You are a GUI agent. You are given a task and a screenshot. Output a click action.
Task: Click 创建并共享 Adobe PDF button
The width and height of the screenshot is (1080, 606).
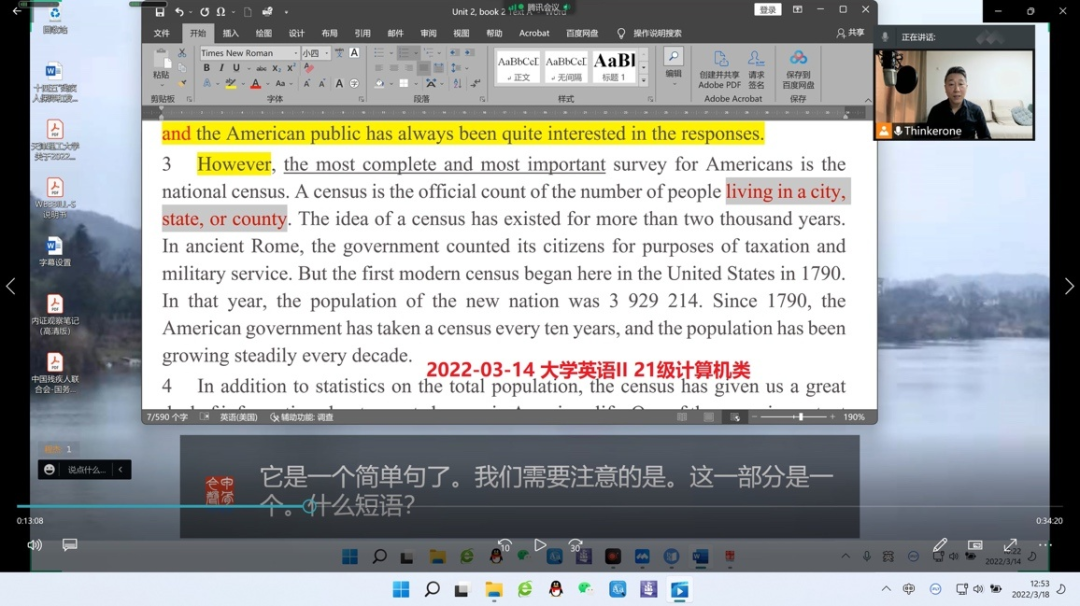pyautogui.click(x=719, y=68)
